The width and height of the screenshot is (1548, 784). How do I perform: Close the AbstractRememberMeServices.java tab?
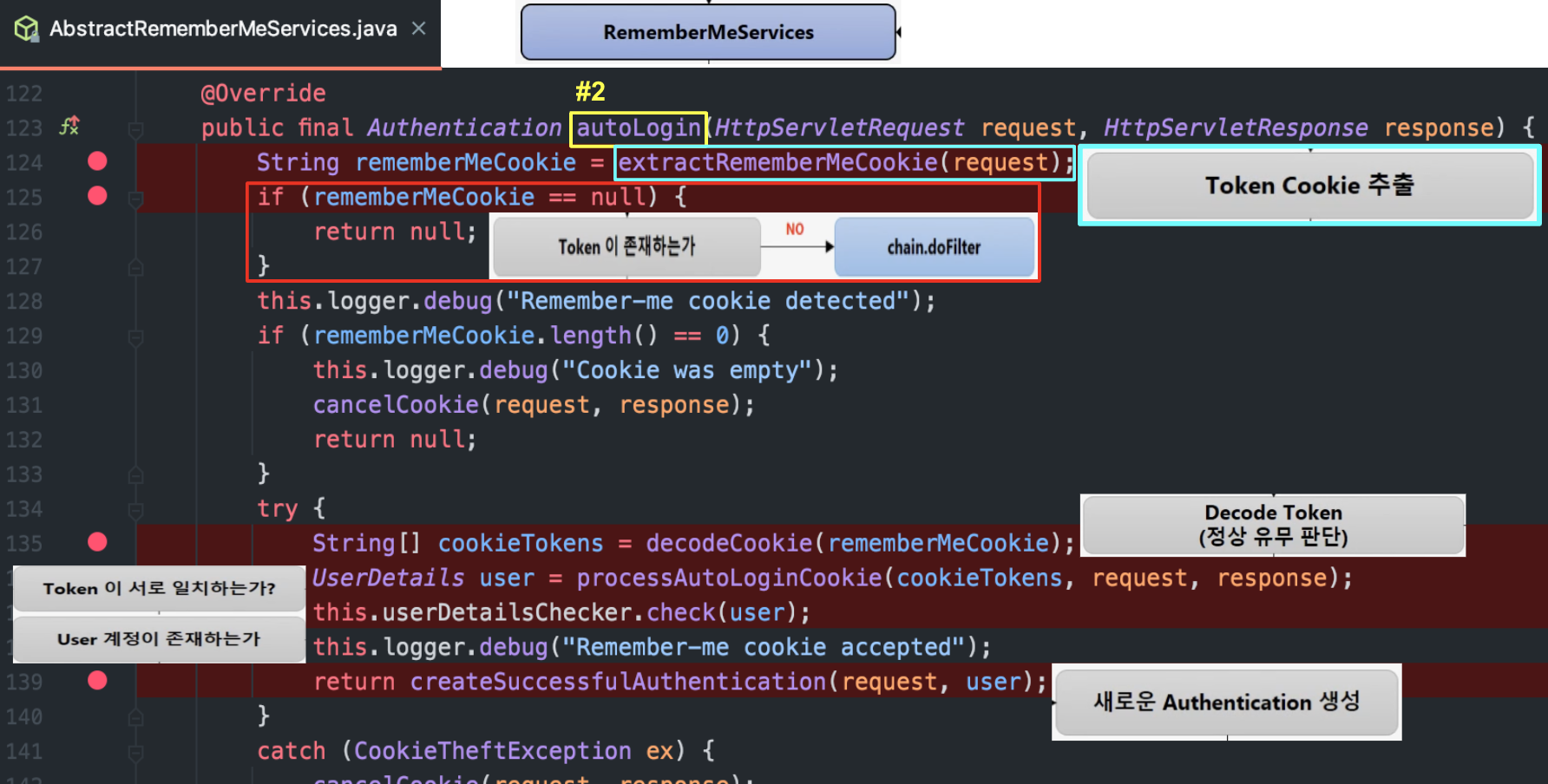coord(419,29)
